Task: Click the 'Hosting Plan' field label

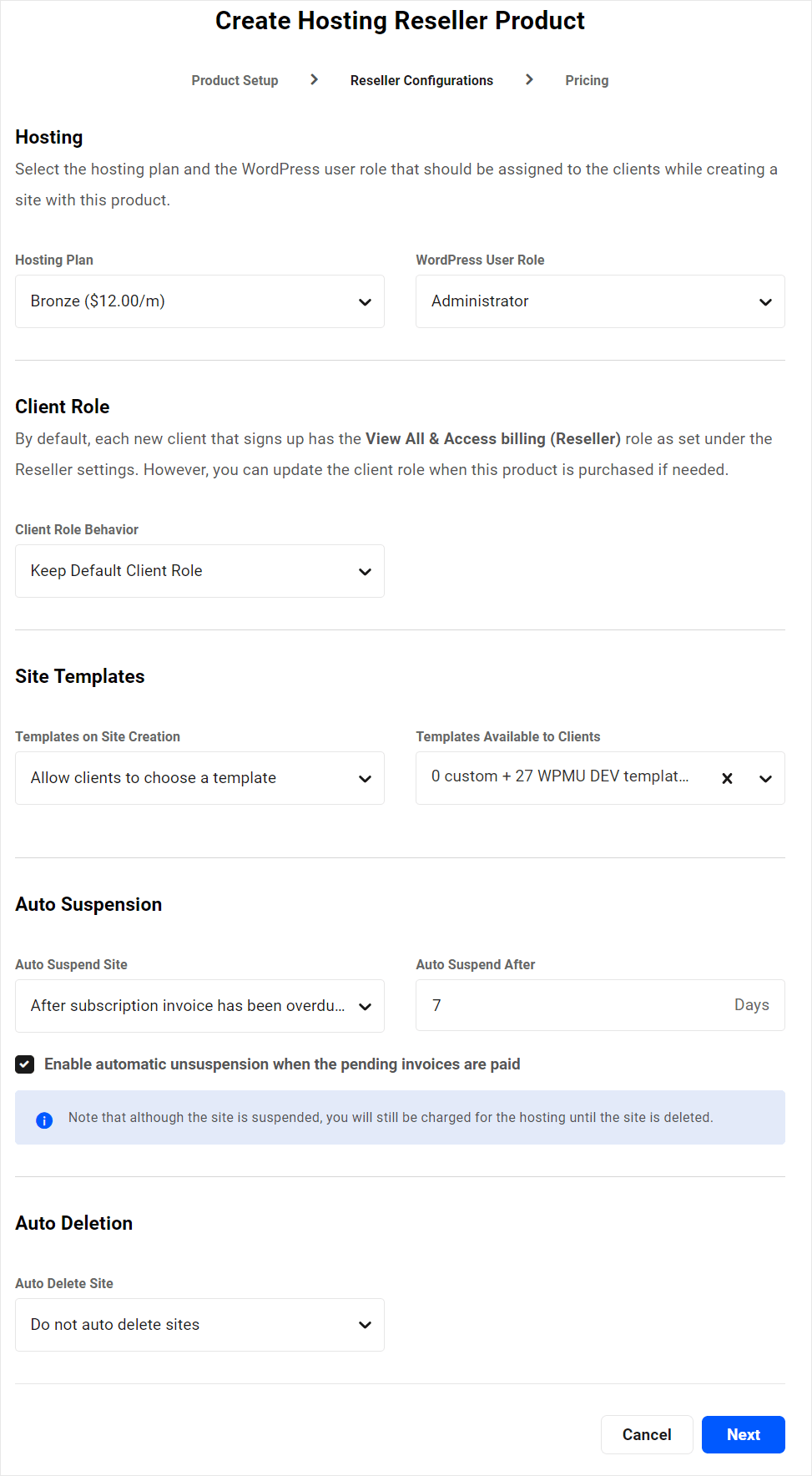Action: [54, 260]
